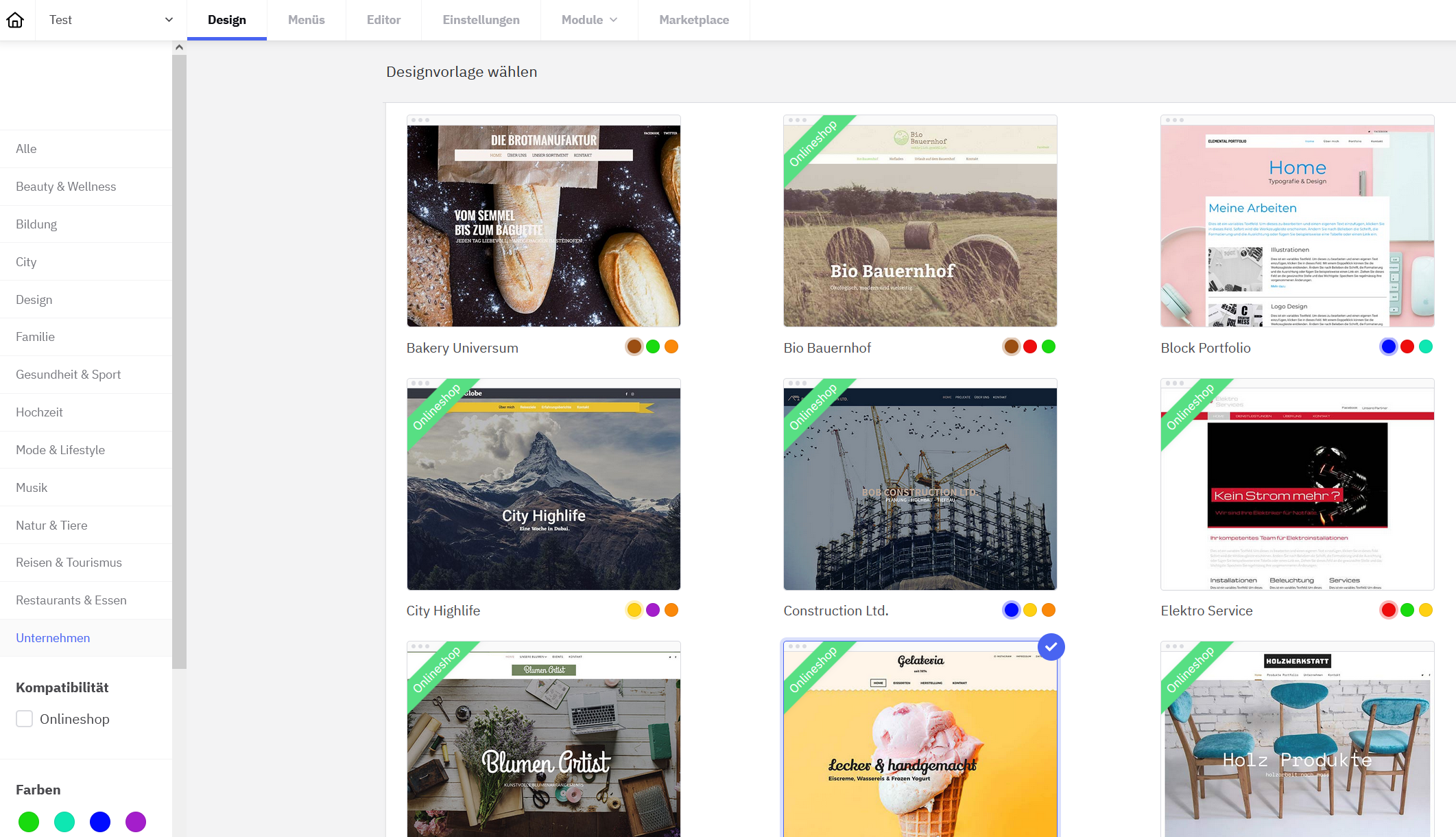Switch to the Editor tab

[x=383, y=20]
